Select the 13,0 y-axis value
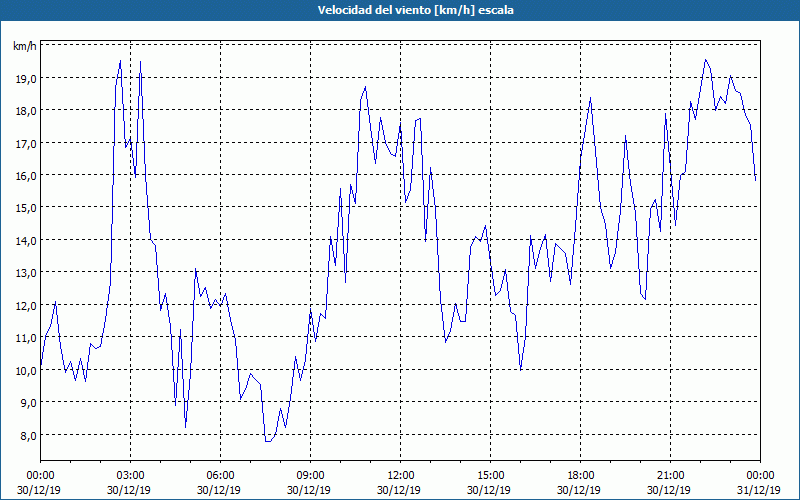800x500 pixels. 26,273
